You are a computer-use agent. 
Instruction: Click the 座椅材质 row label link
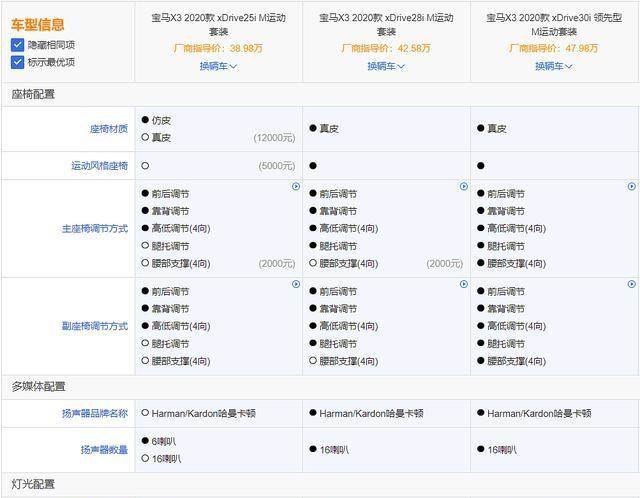109,129
